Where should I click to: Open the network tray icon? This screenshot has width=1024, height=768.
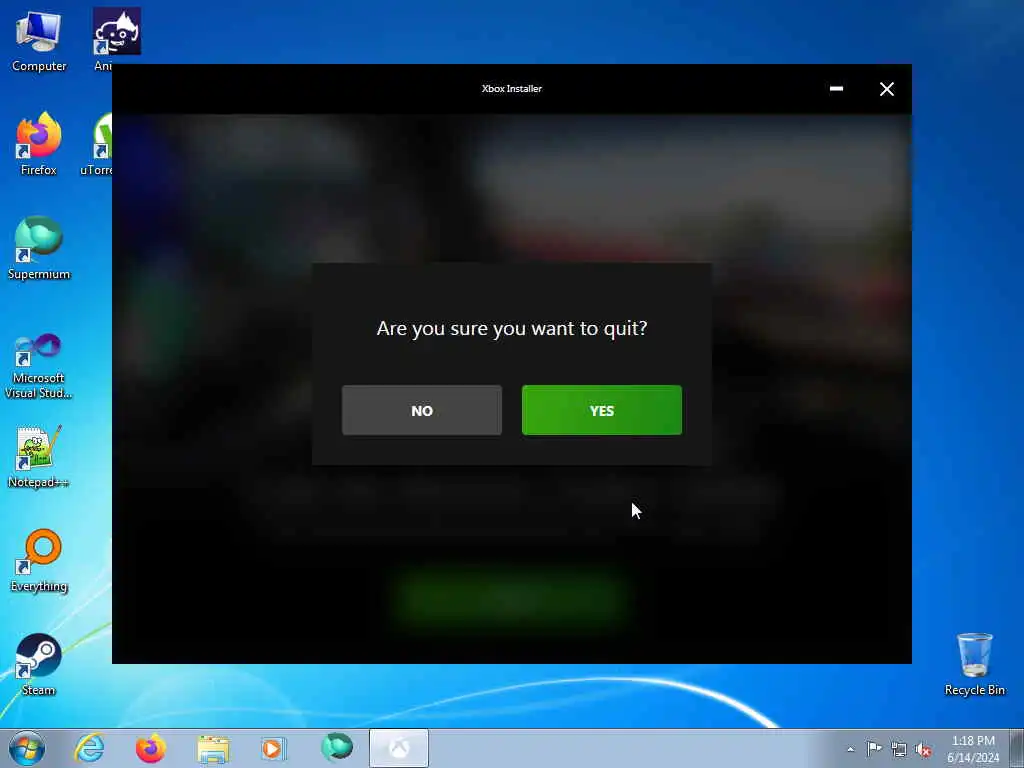click(x=899, y=750)
